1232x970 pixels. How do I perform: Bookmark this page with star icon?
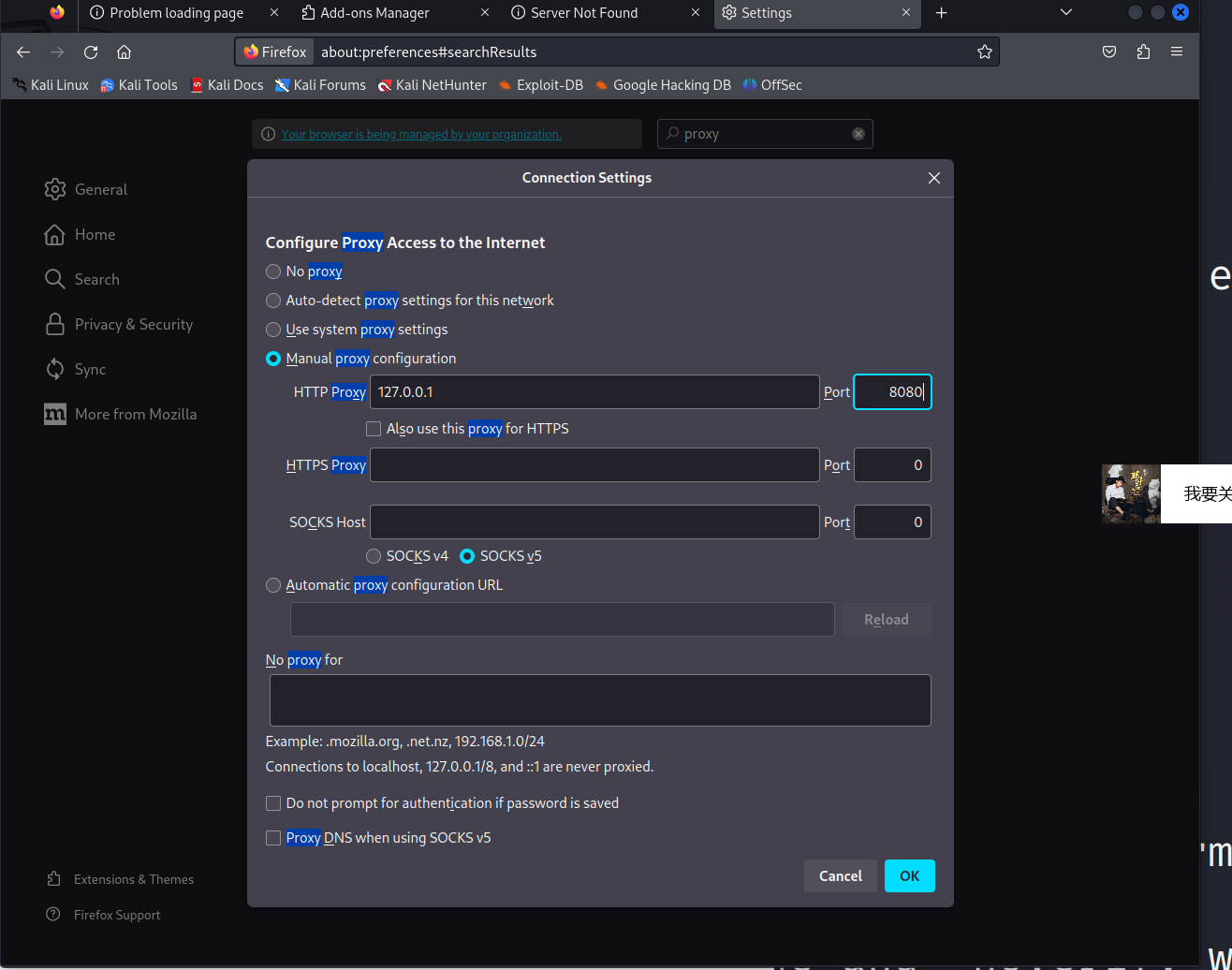(x=984, y=52)
